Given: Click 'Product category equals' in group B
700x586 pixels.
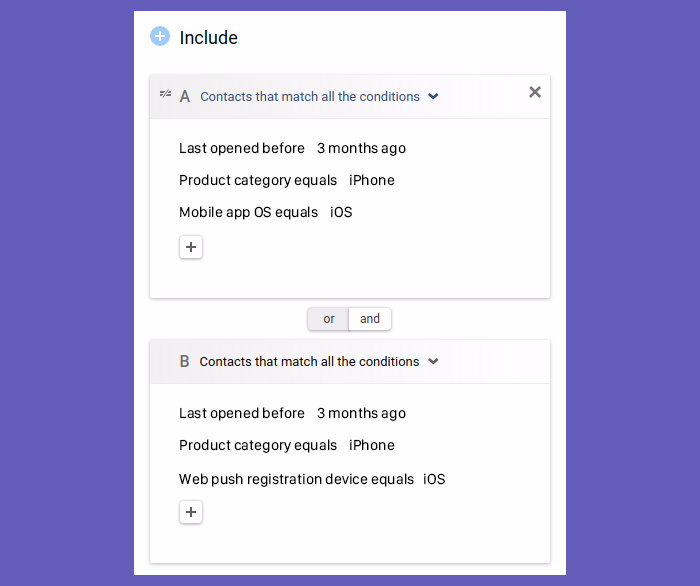Looking at the screenshot, I should click(x=258, y=445).
